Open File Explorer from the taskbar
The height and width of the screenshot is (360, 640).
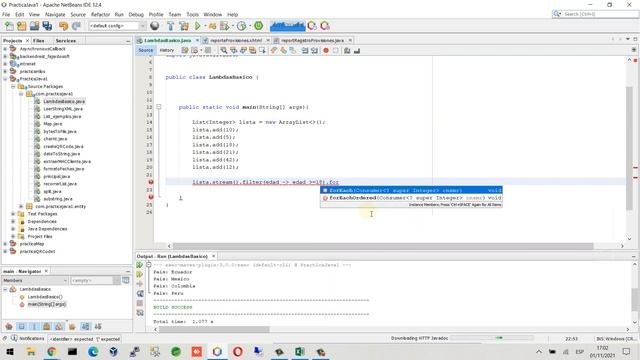31,351
